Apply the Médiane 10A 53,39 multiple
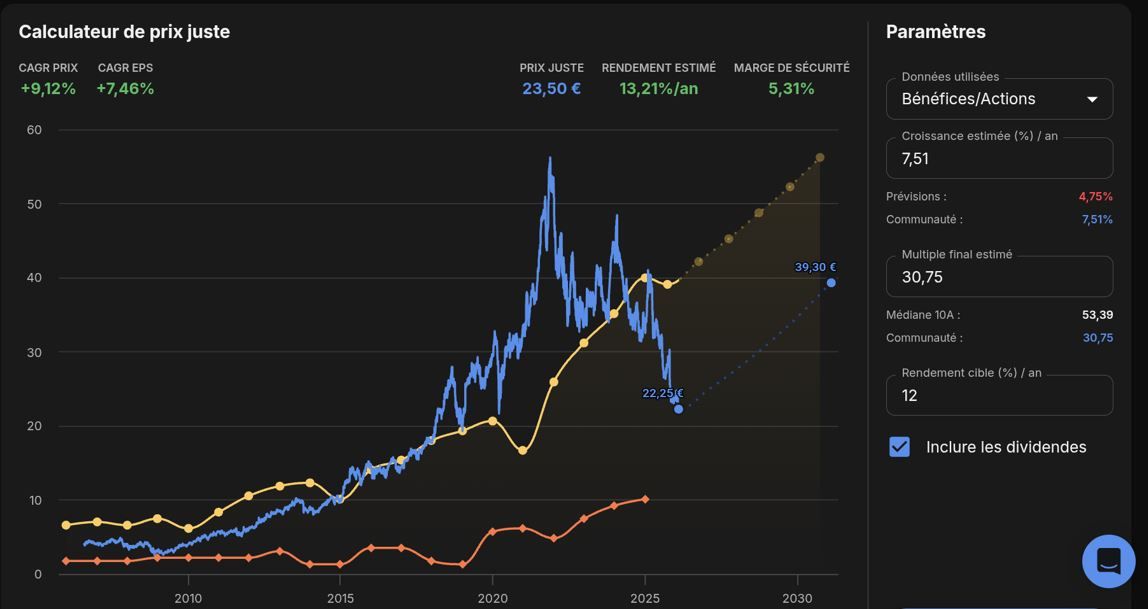This screenshot has height=609, width=1148. pos(1097,315)
